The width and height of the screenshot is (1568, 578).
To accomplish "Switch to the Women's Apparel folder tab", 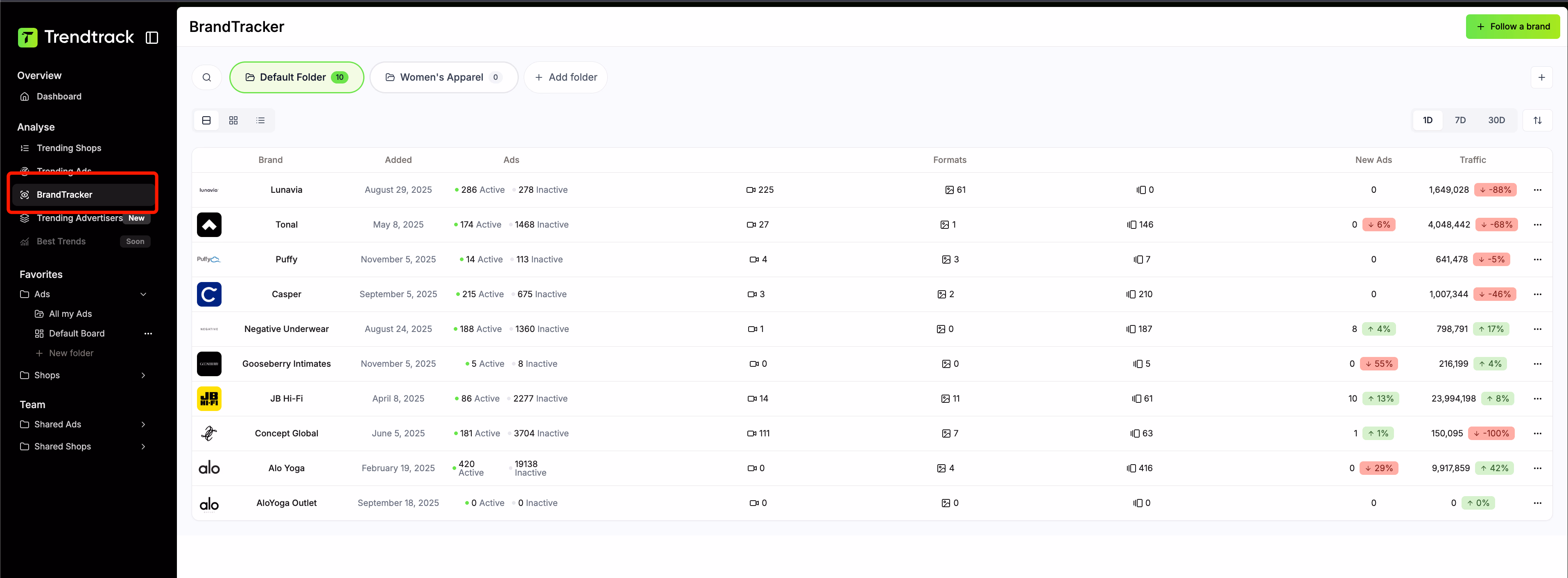I will point(444,77).
